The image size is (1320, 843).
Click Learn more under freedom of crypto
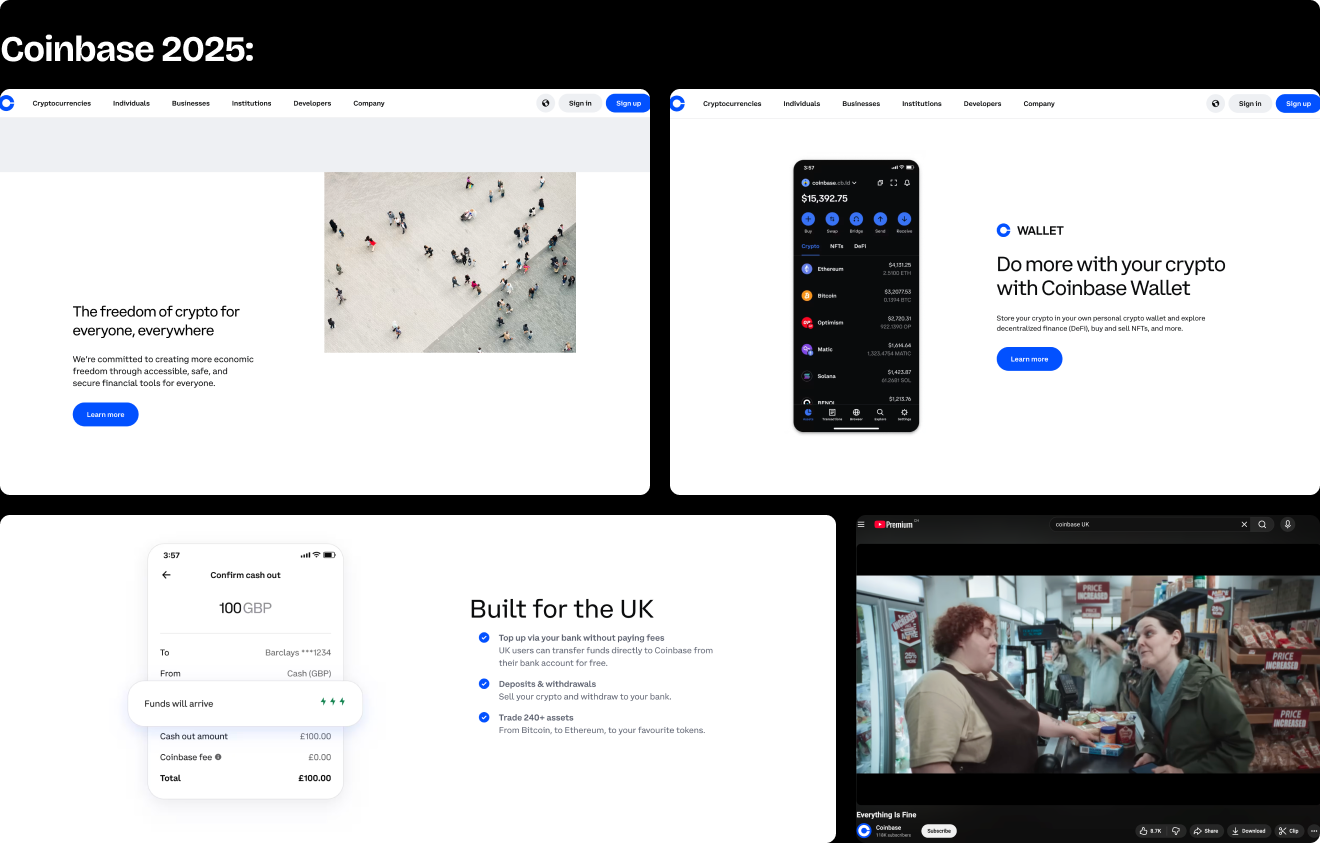point(105,414)
